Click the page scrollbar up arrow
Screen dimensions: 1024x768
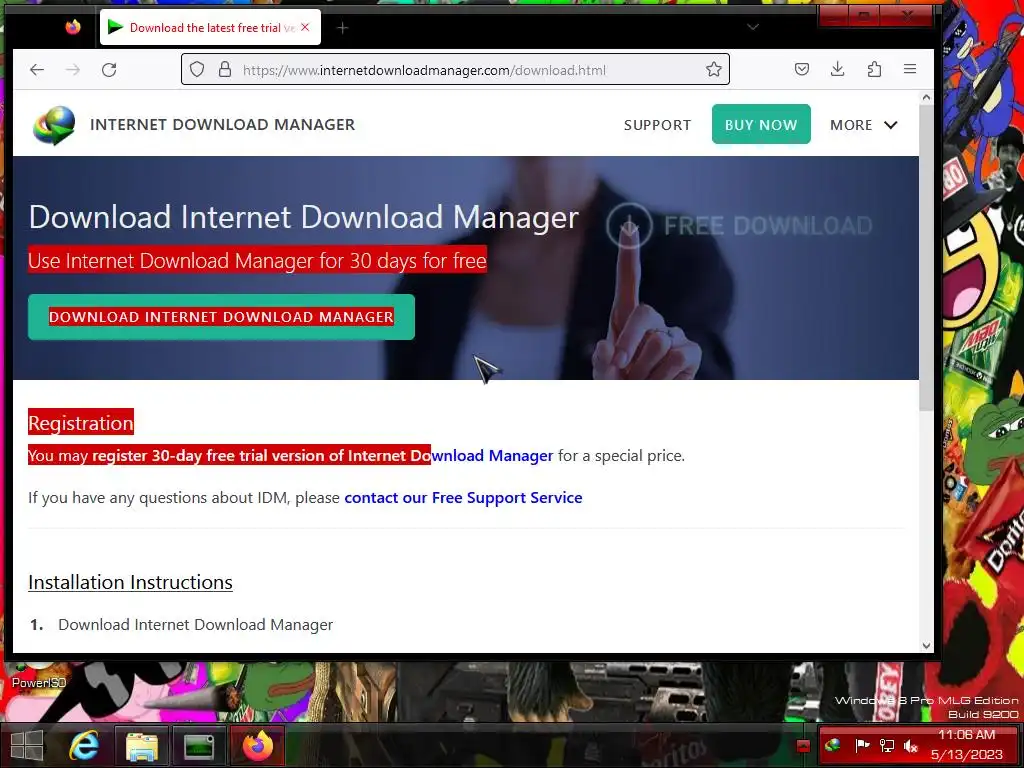click(926, 97)
